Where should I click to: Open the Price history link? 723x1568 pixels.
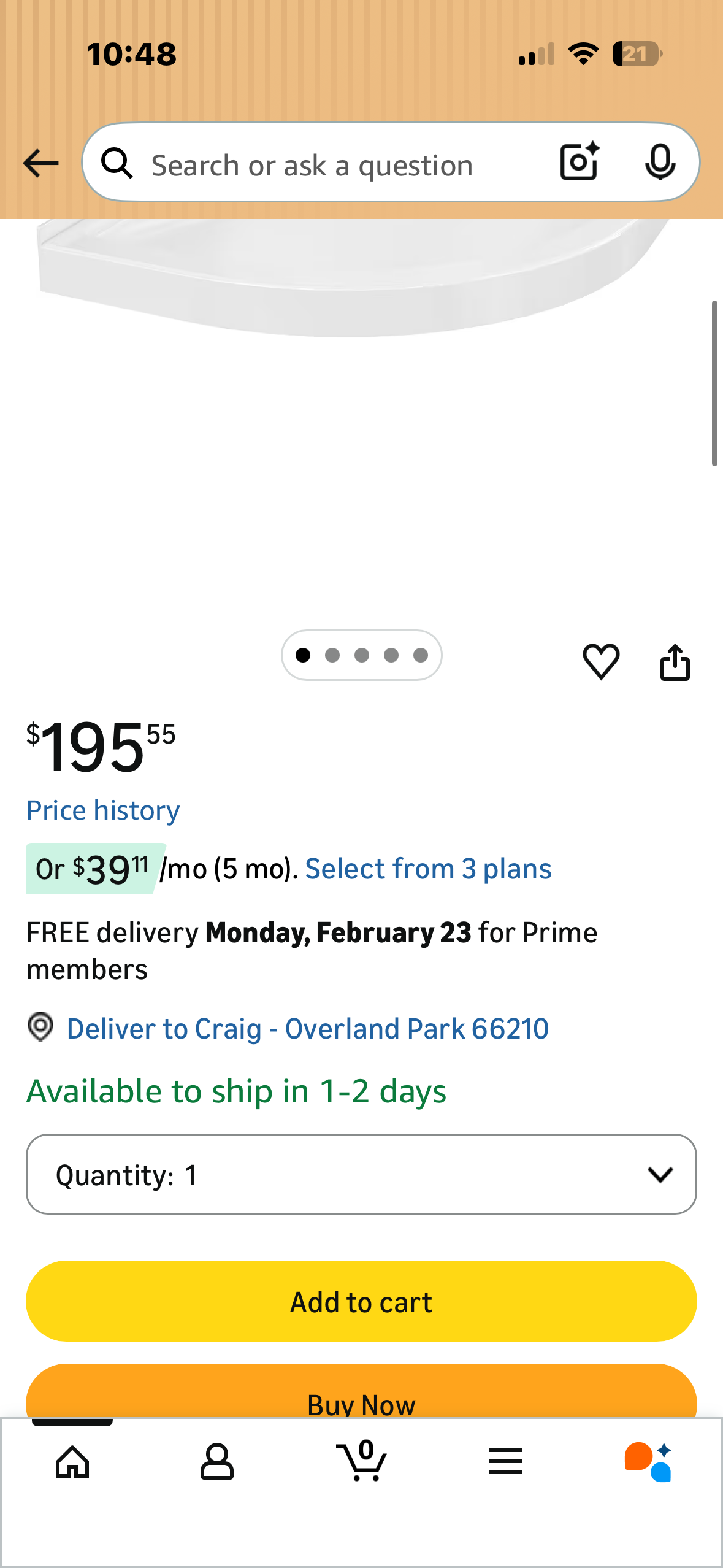tap(103, 810)
